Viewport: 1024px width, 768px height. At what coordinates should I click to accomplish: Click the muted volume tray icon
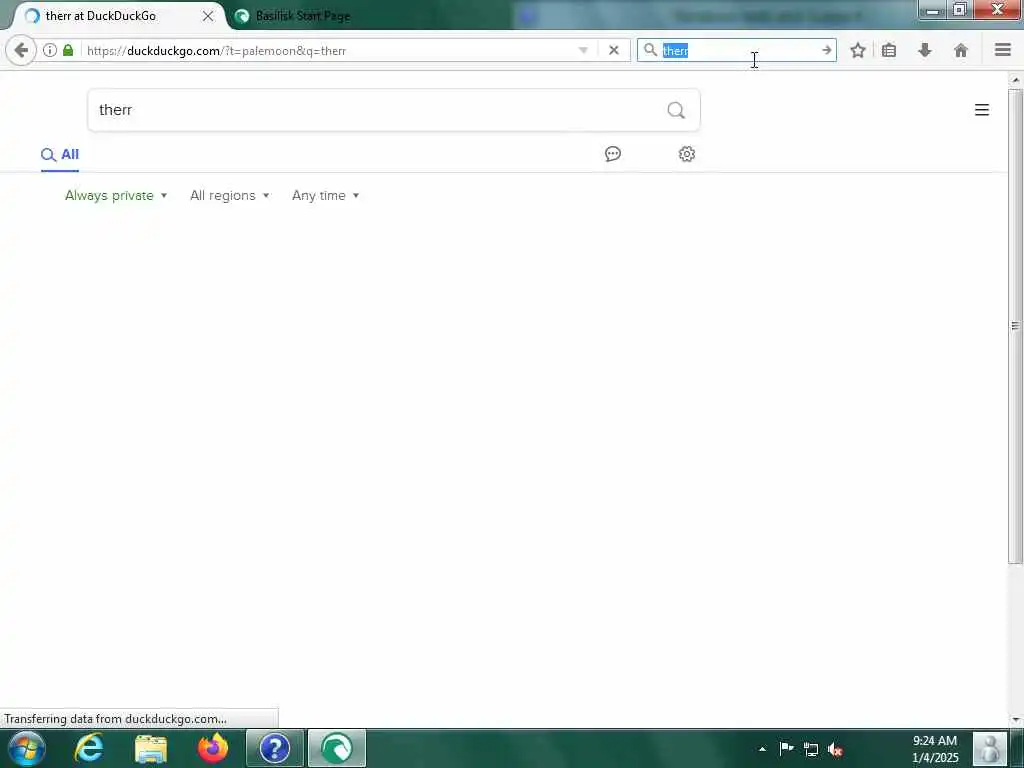tap(835, 749)
